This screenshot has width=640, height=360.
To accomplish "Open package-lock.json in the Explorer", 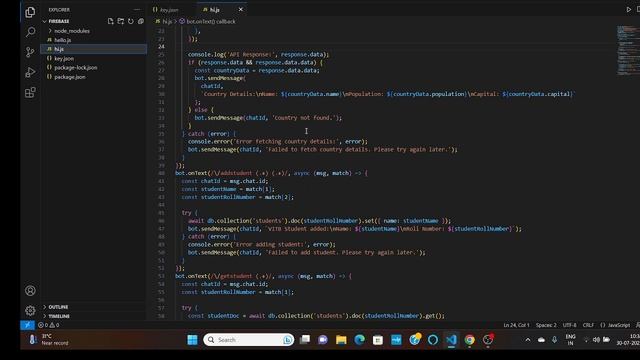I will [x=76, y=68].
